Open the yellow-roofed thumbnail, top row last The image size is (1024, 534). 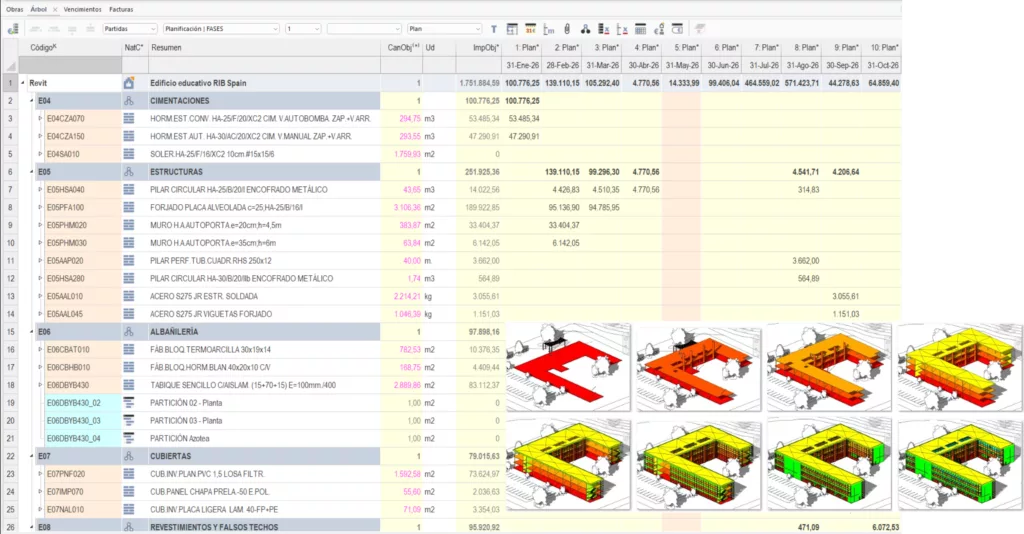point(960,368)
